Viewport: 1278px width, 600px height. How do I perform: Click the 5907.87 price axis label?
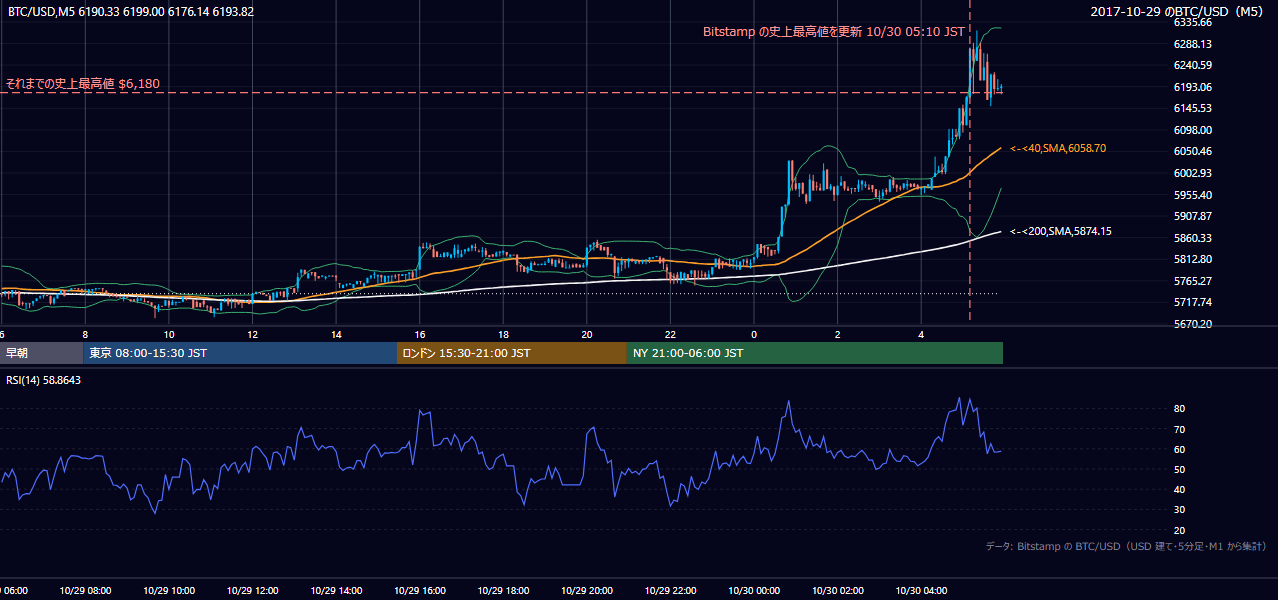point(1192,216)
